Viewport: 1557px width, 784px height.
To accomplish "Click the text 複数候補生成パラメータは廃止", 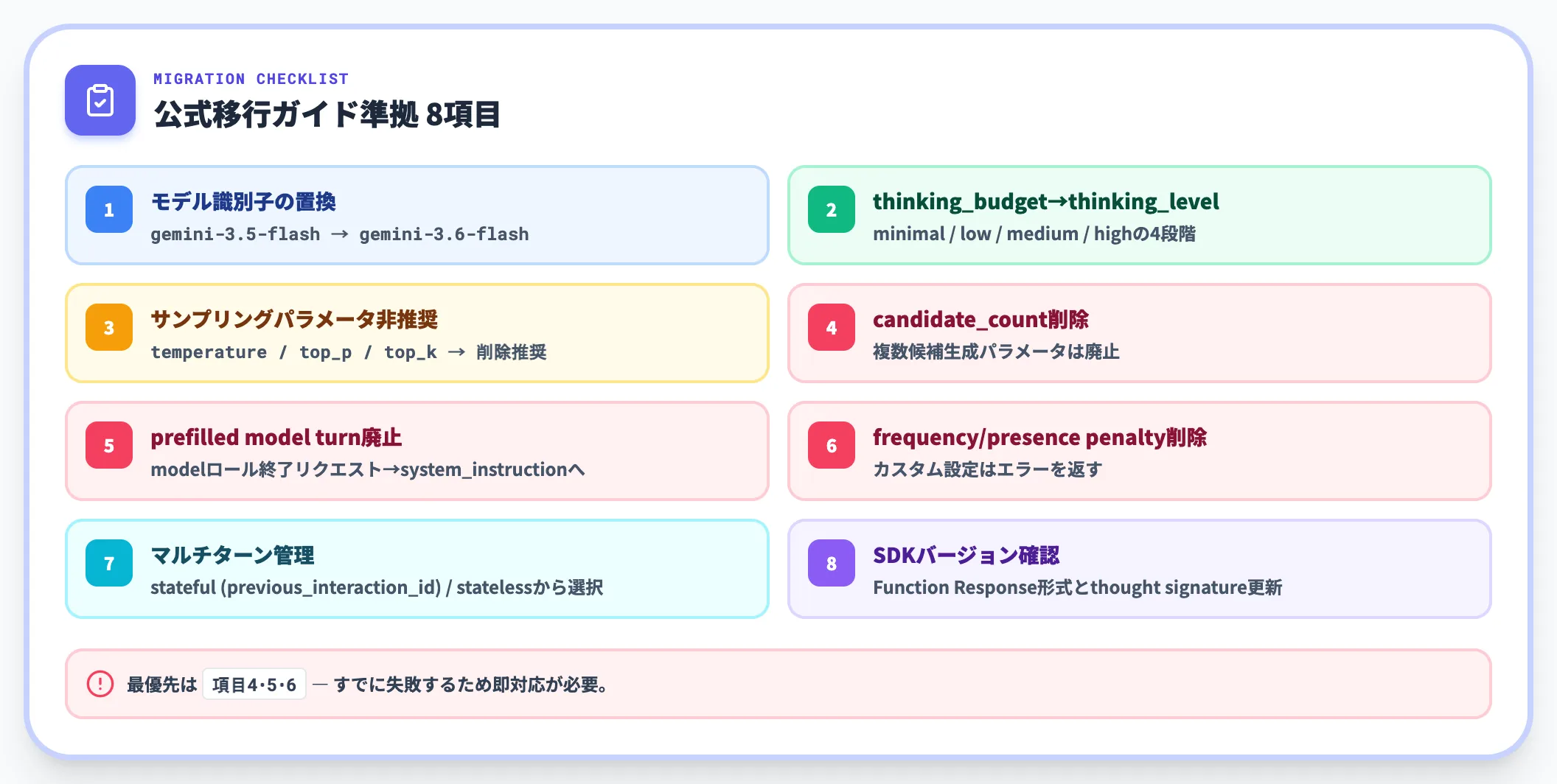I will point(996,351).
